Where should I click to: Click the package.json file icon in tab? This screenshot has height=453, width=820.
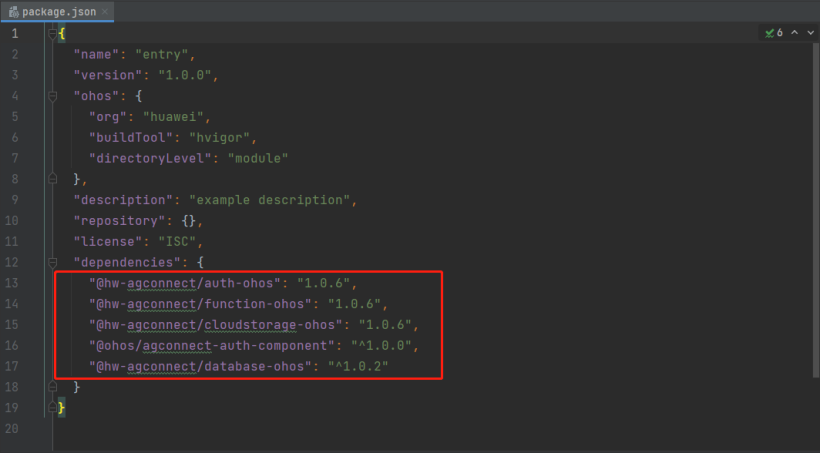click(15, 12)
